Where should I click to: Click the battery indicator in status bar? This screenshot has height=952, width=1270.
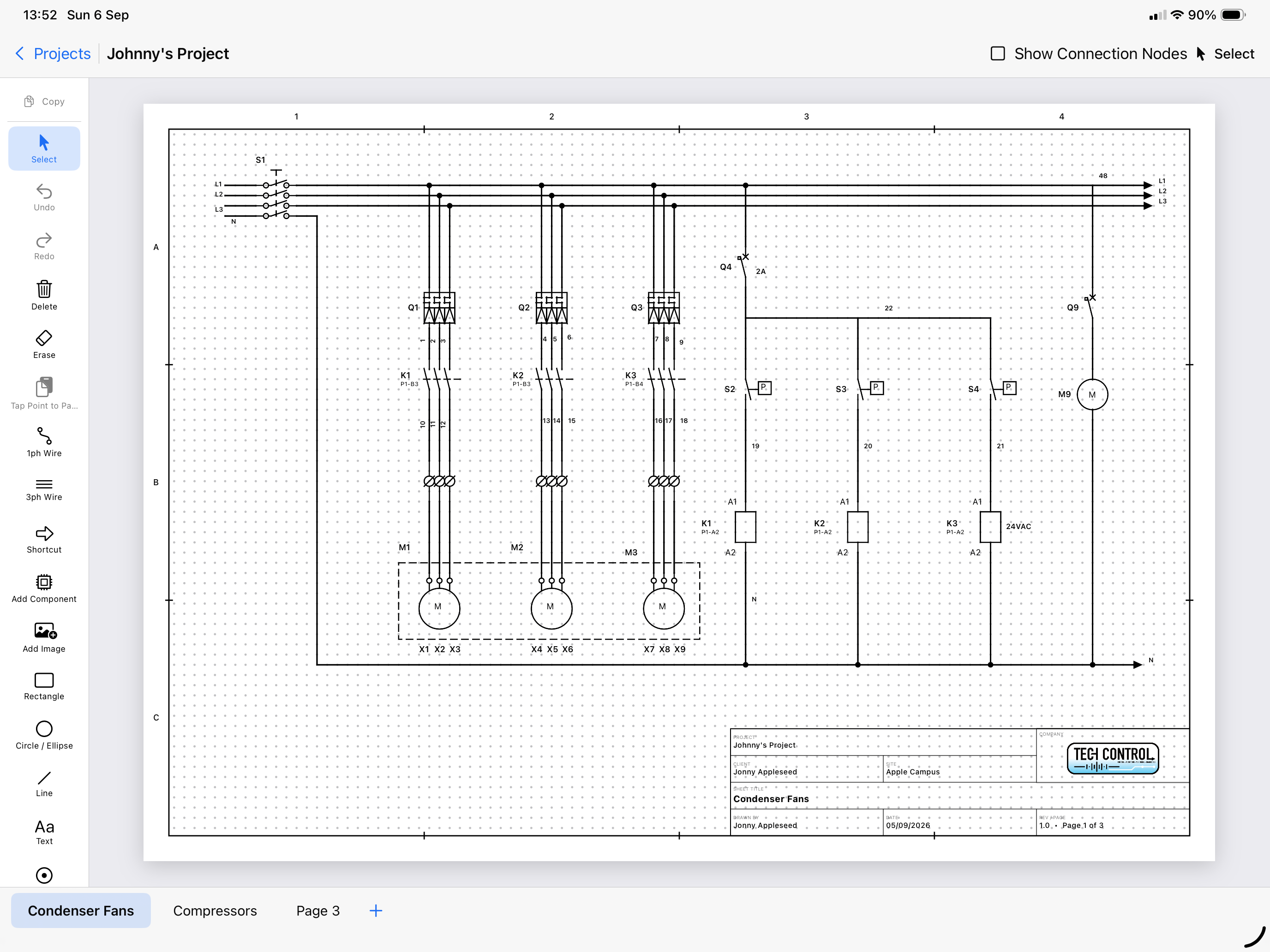tap(1232, 15)
